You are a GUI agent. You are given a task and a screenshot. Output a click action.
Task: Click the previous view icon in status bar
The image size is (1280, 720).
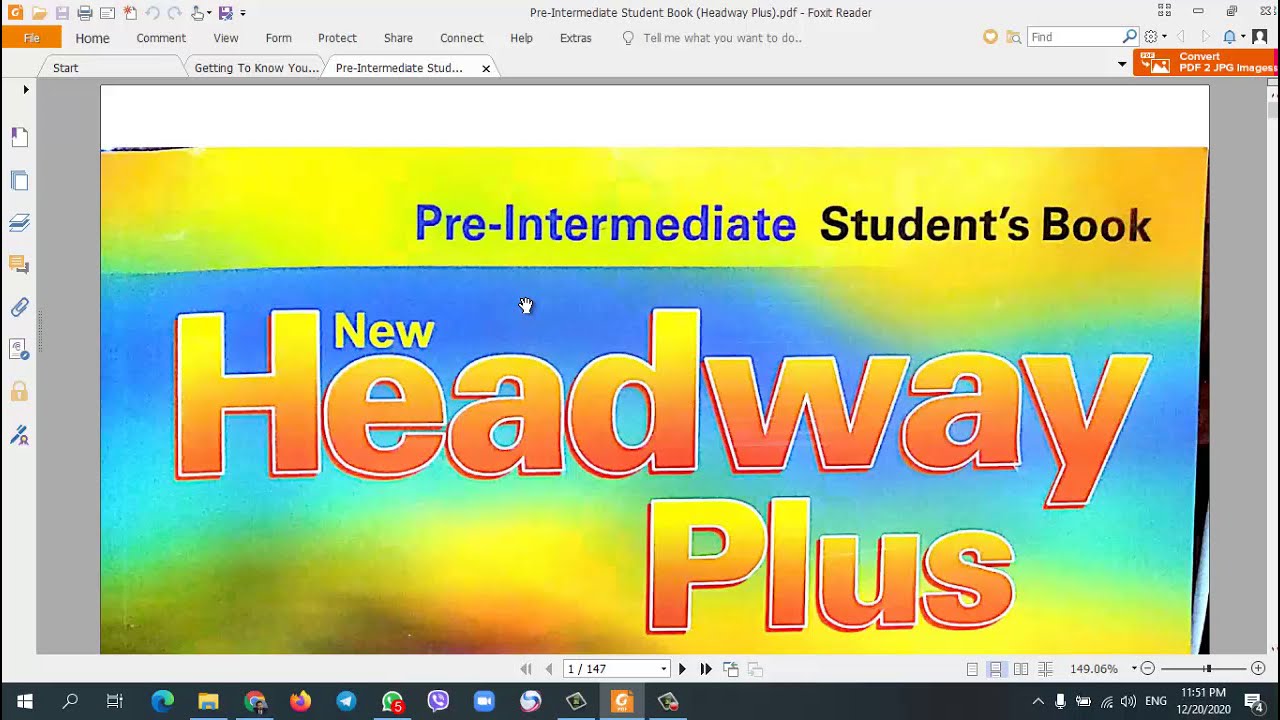(x=731, y=669)
